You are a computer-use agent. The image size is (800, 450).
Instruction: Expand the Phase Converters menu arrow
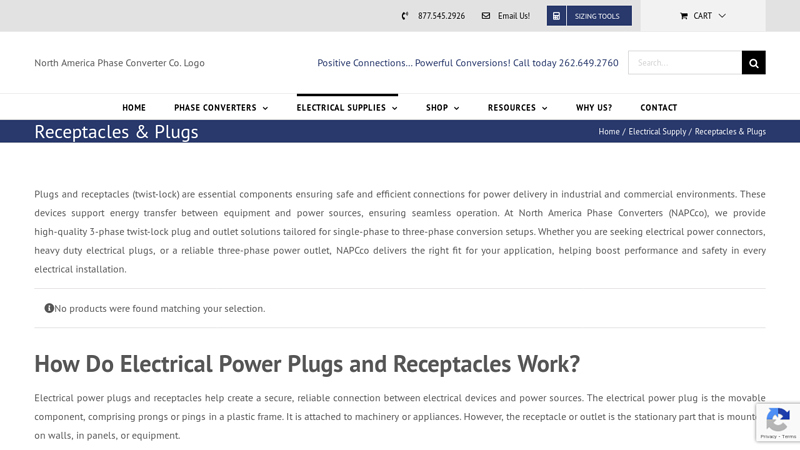pyautogui.click(x=265, y=108)
